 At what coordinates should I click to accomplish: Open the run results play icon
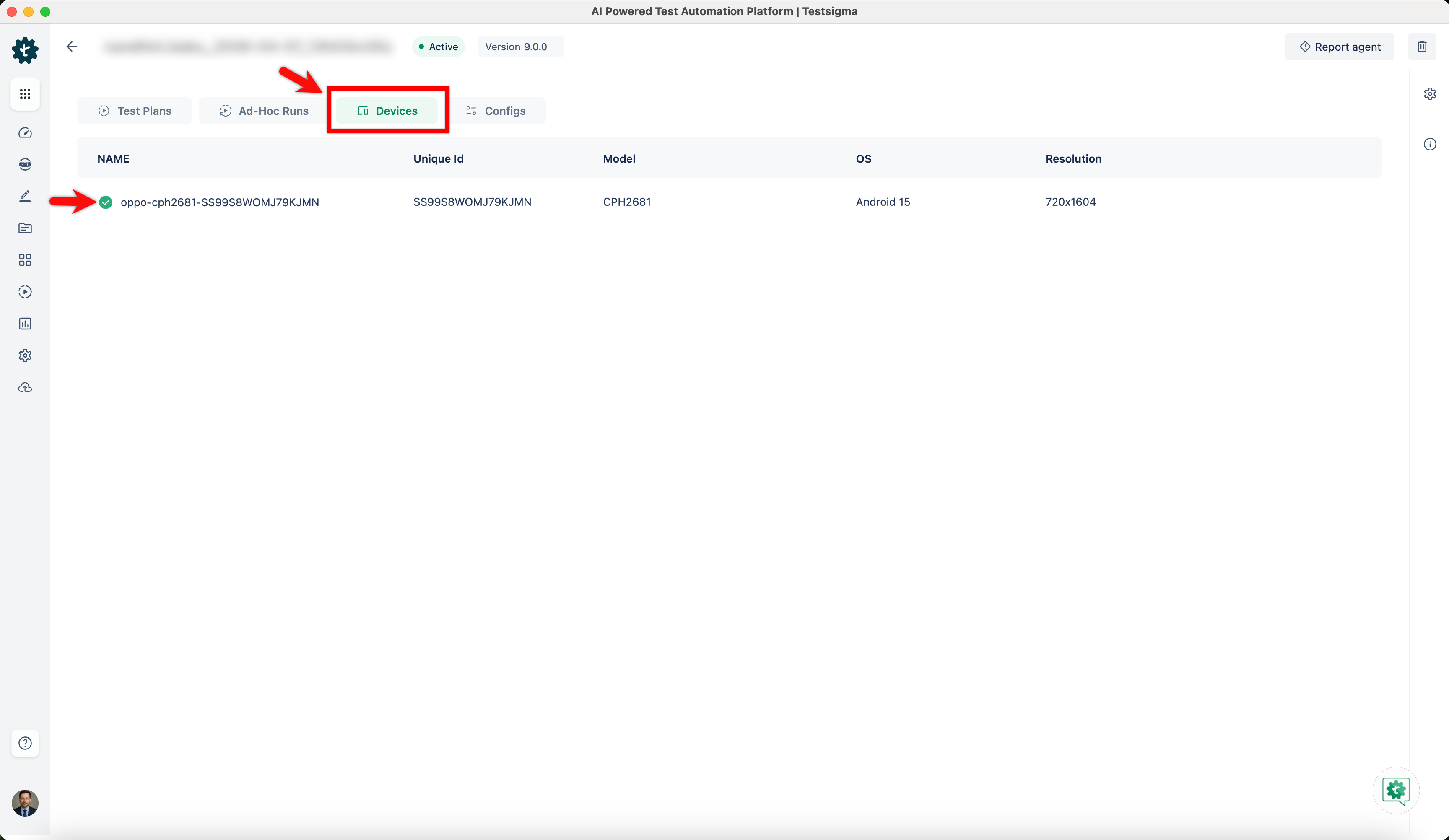pyautogui.click(x=25, y=292)
